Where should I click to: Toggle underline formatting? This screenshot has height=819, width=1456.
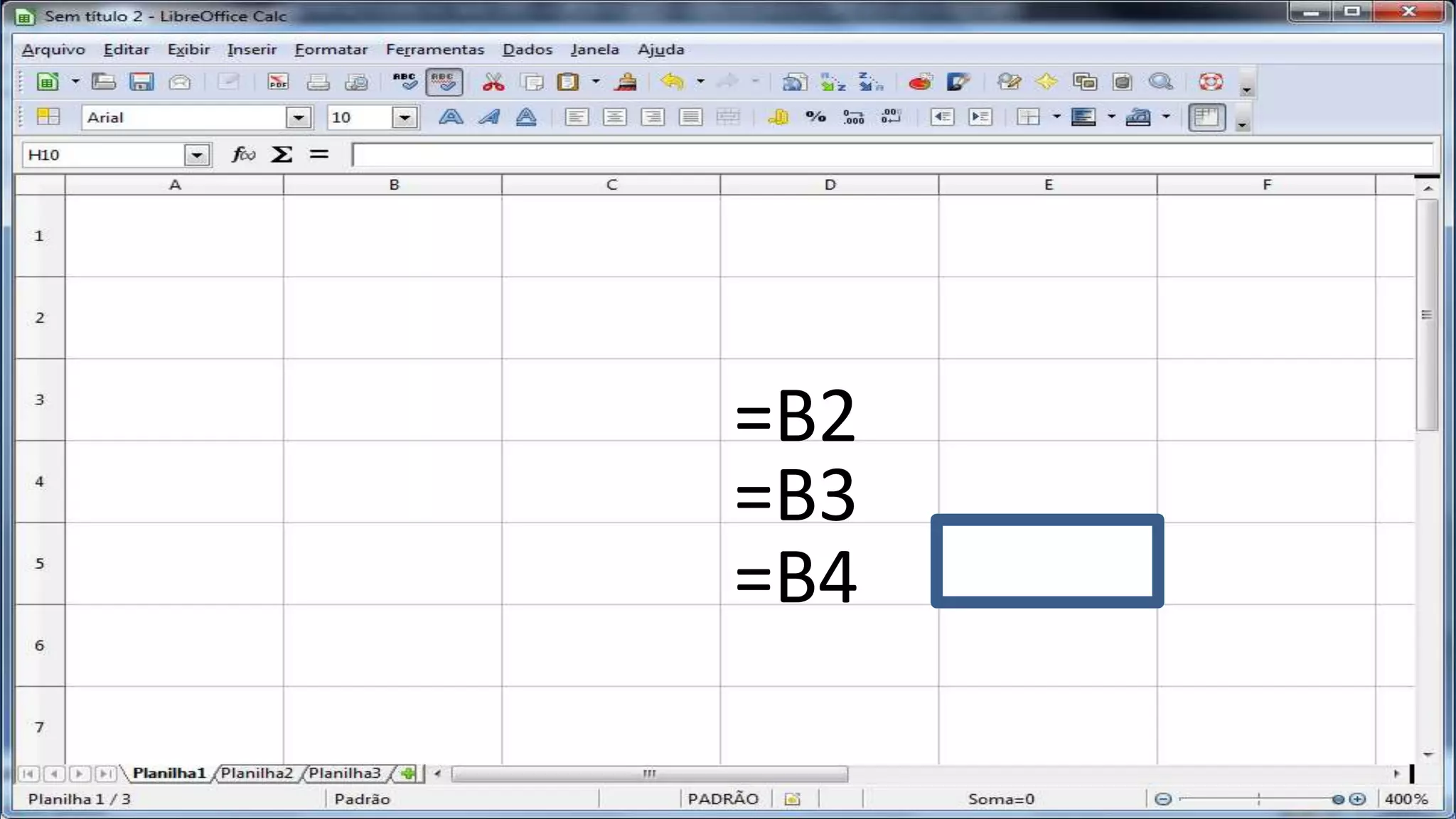[x=526, y=117]
